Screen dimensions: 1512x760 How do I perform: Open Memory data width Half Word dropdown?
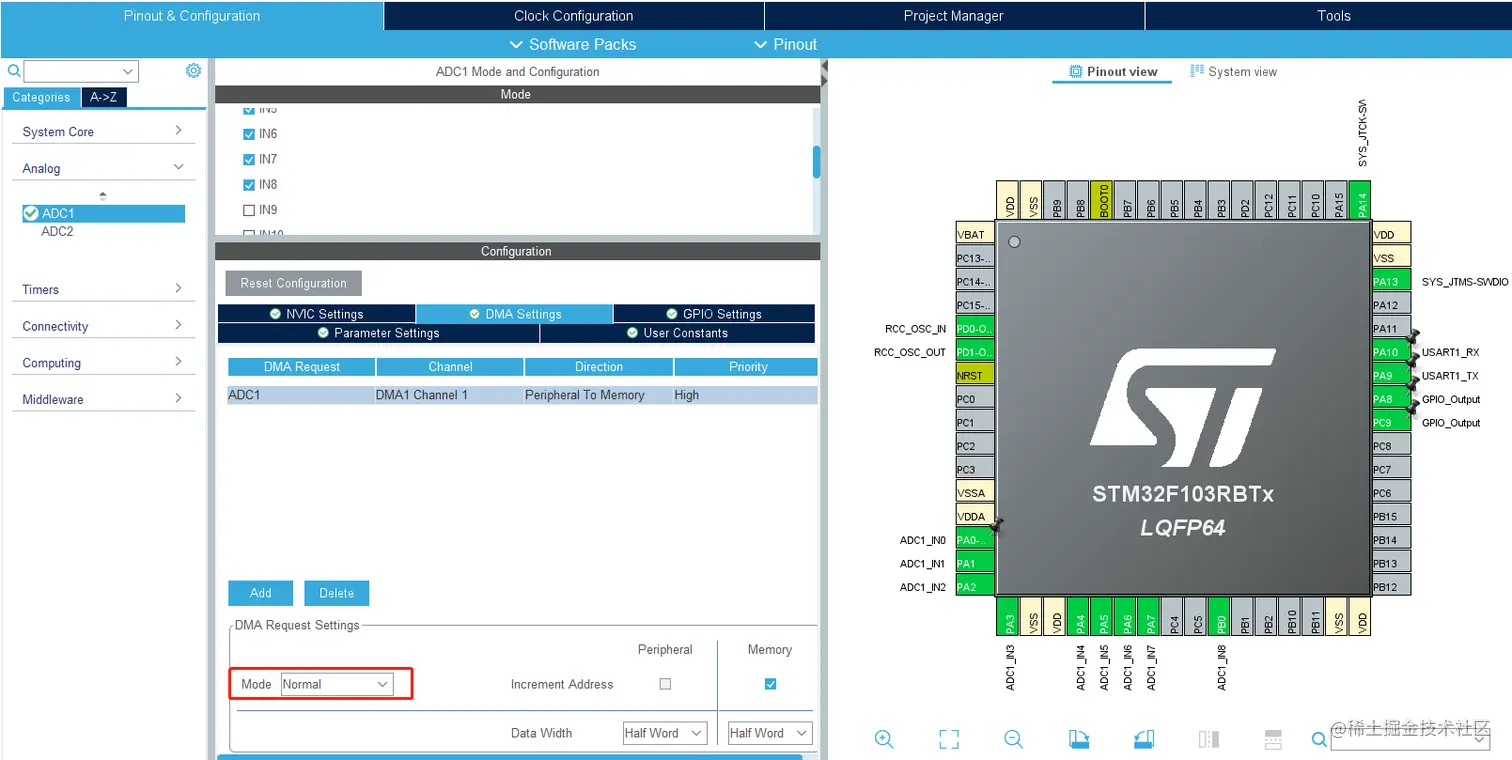tap(770, 733)
